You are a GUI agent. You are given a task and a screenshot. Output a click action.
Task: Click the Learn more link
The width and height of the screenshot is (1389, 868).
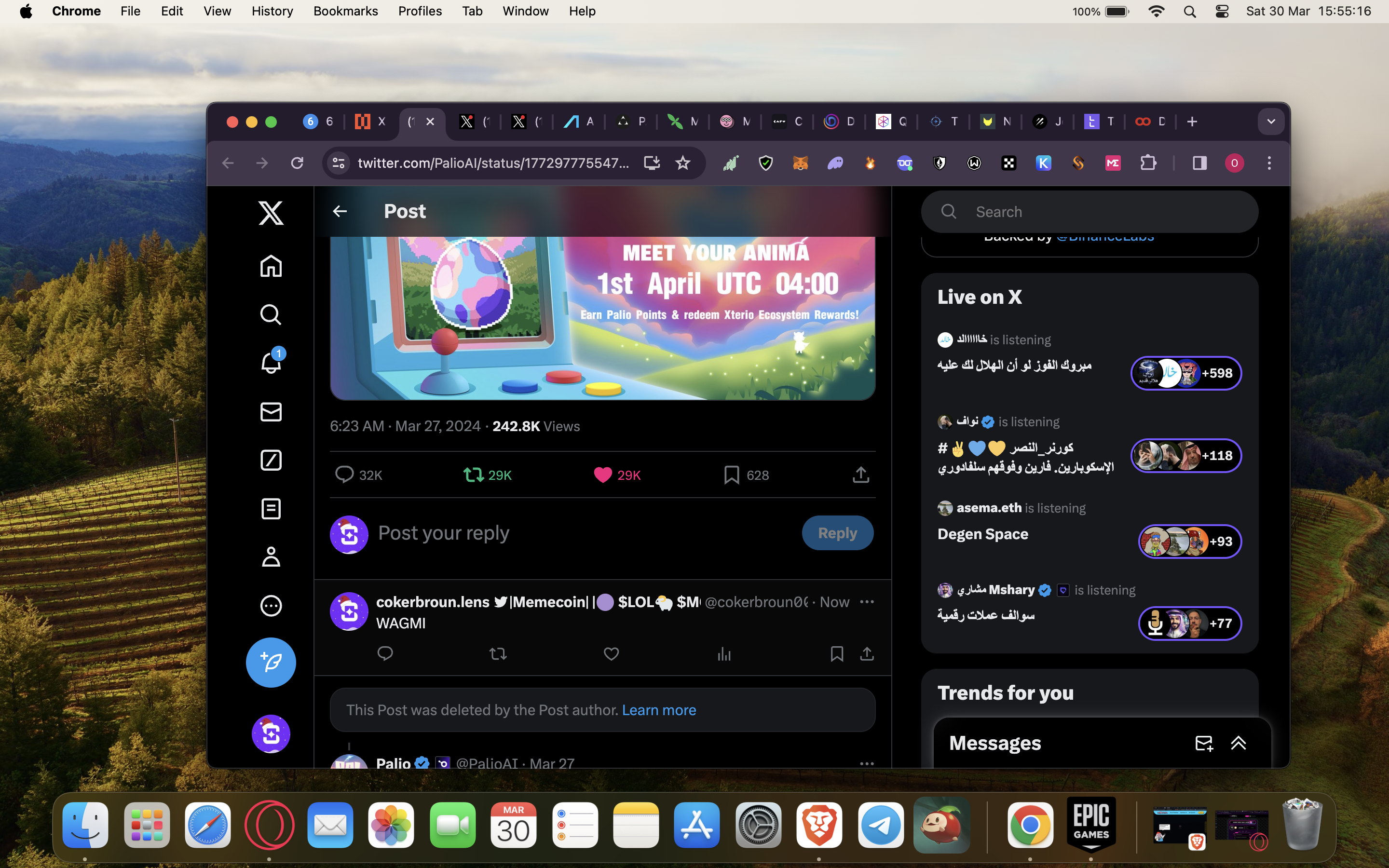(659, 710)
